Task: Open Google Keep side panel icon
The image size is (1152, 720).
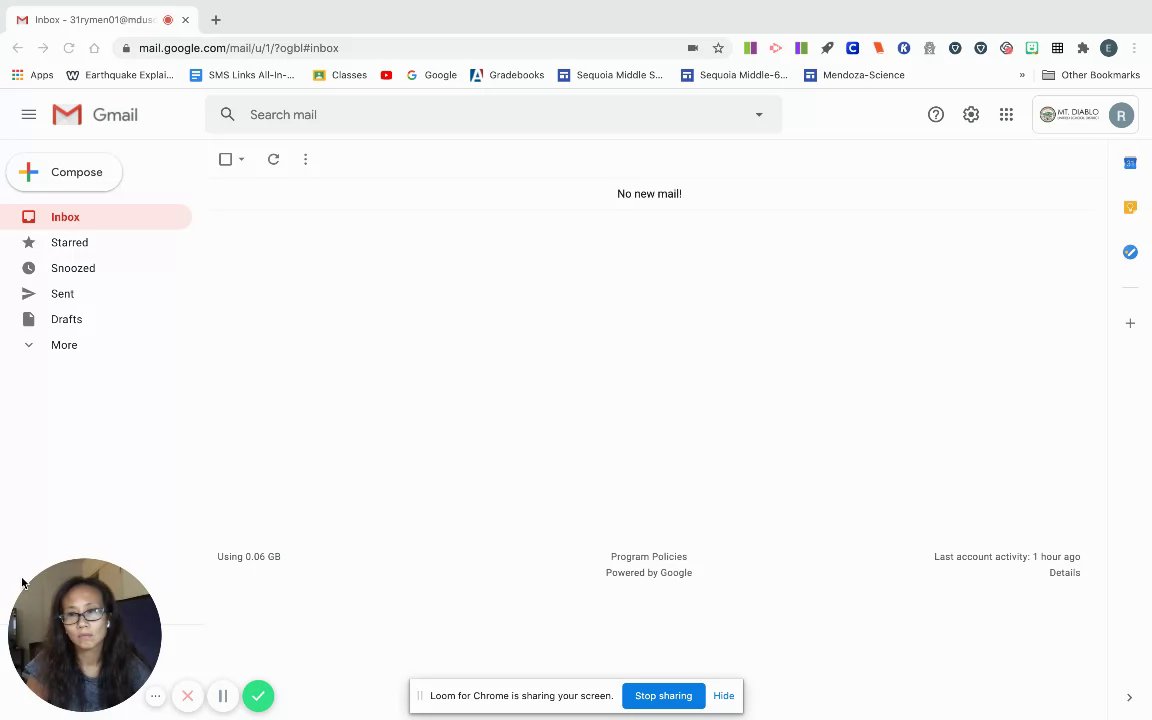Action: pyautogui.click(x=1130, y=208)
